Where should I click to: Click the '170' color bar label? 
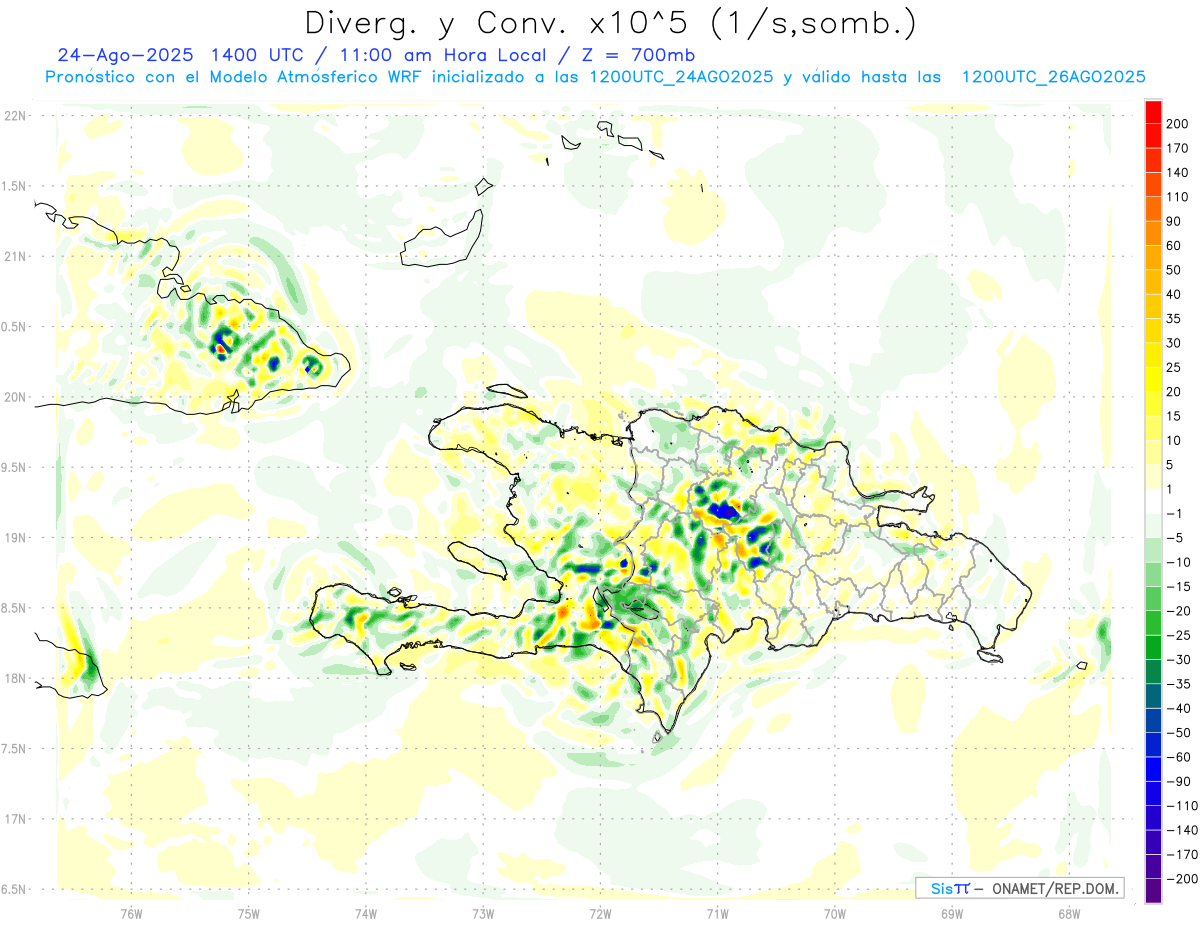coord(1179,148)
